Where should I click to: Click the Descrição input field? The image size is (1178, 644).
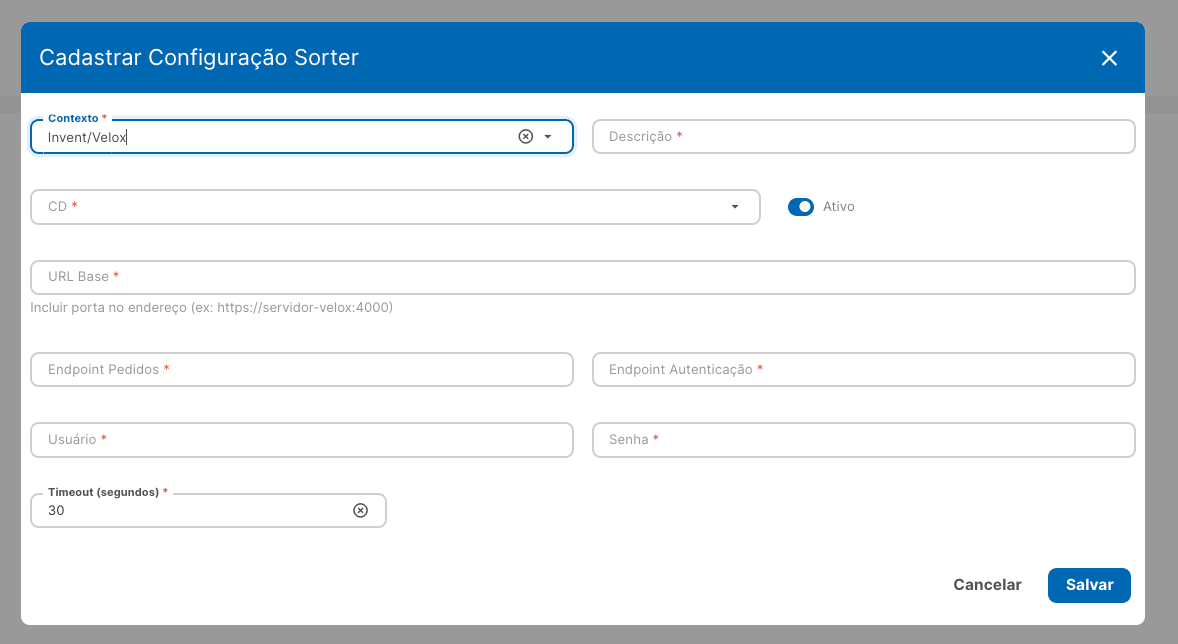(863, 137)
